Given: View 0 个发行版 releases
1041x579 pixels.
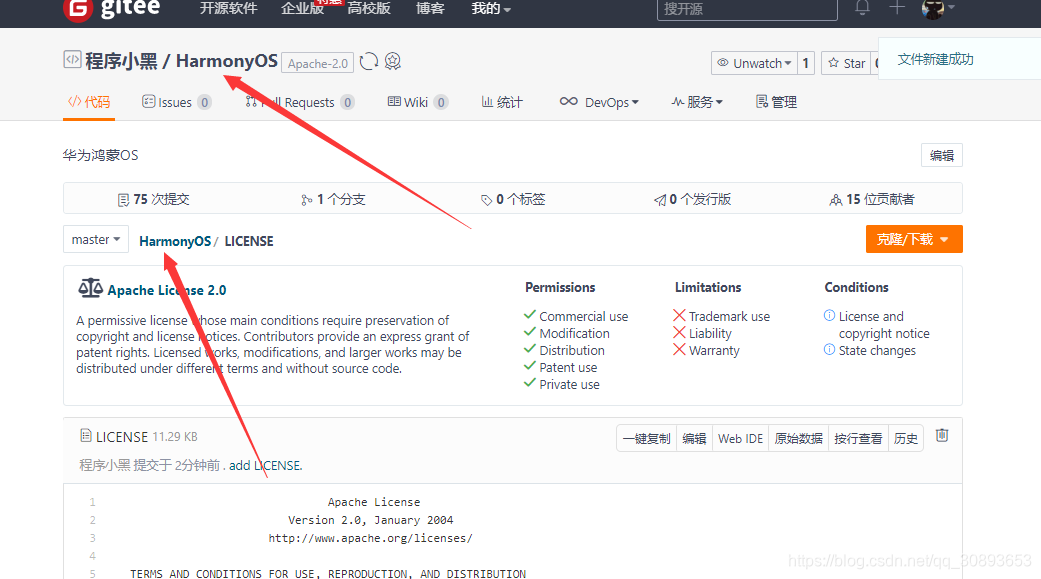Looking at the screenshot, I should (692, 199).
